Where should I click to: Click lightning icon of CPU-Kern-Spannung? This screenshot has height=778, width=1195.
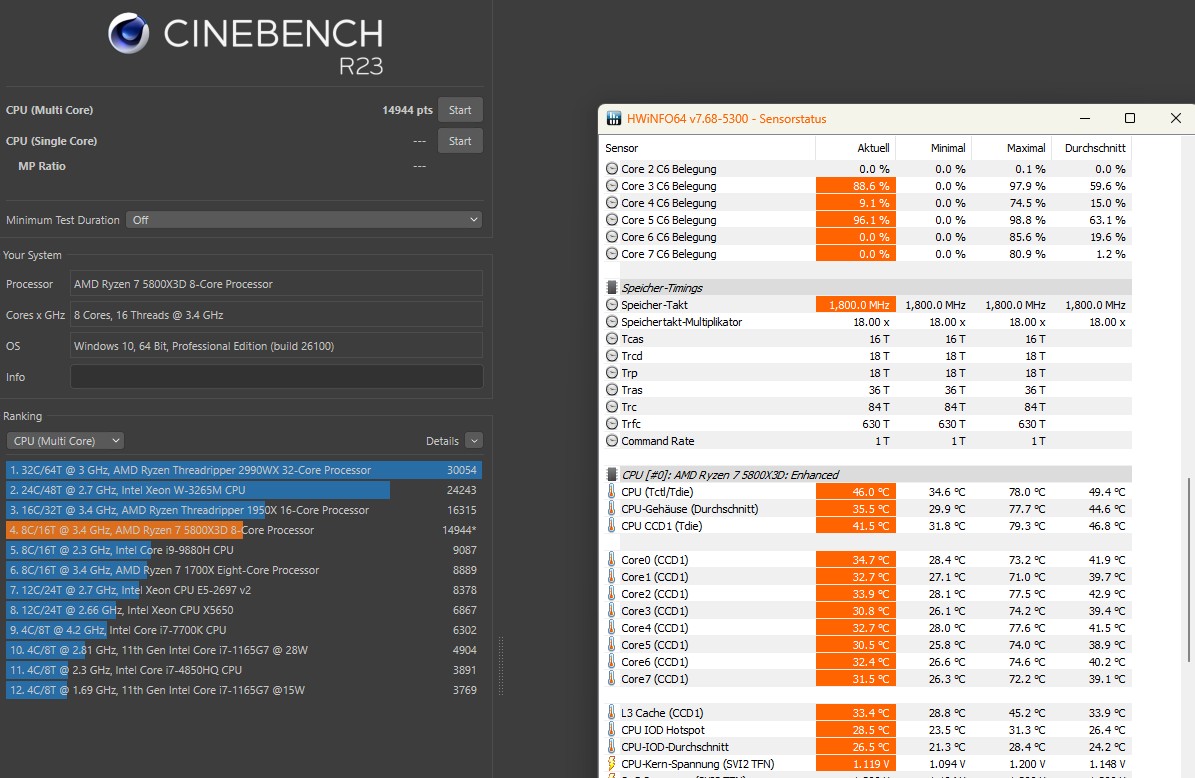(611, 764)
